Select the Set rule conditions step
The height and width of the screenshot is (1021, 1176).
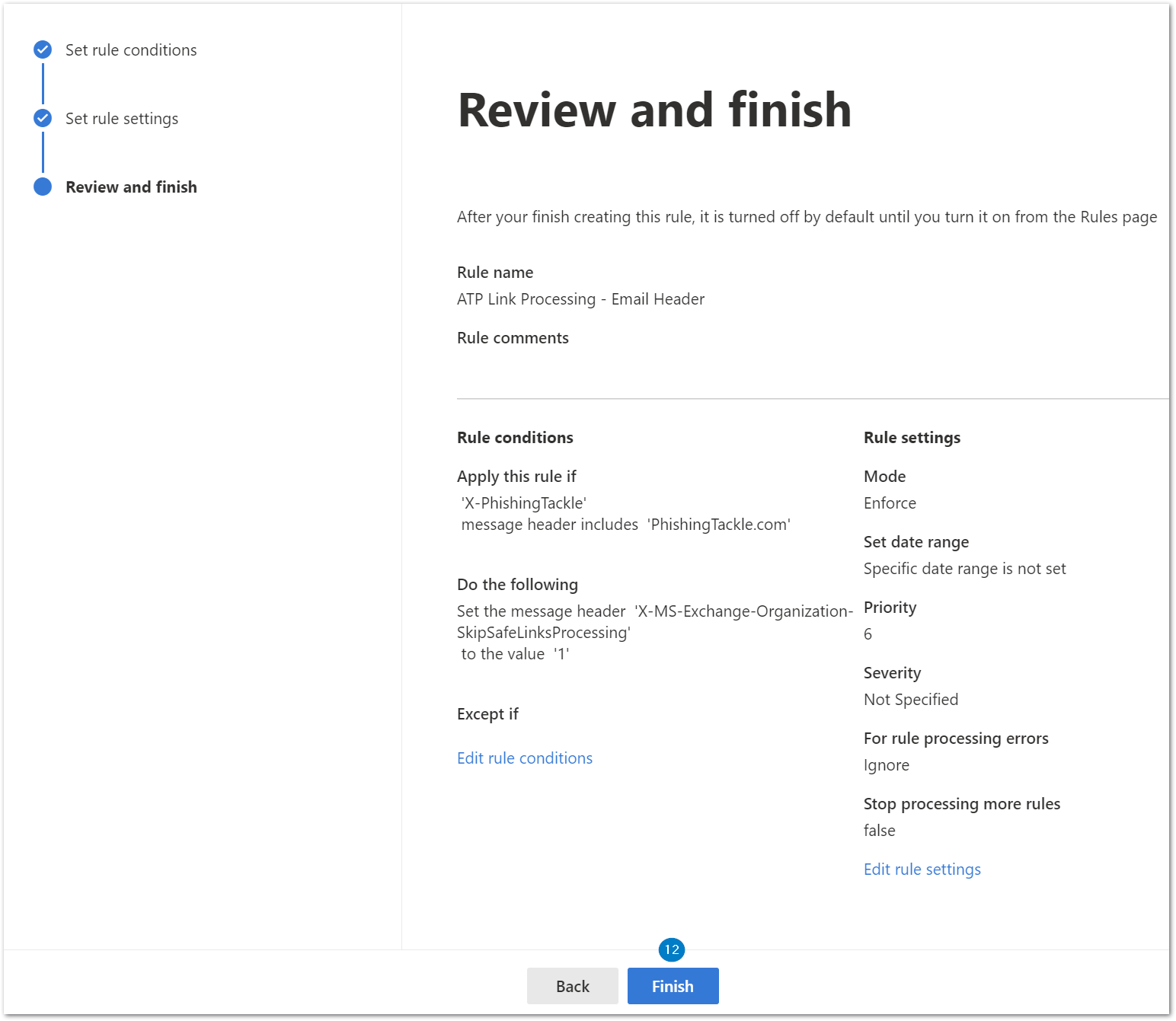pos(131,50)
